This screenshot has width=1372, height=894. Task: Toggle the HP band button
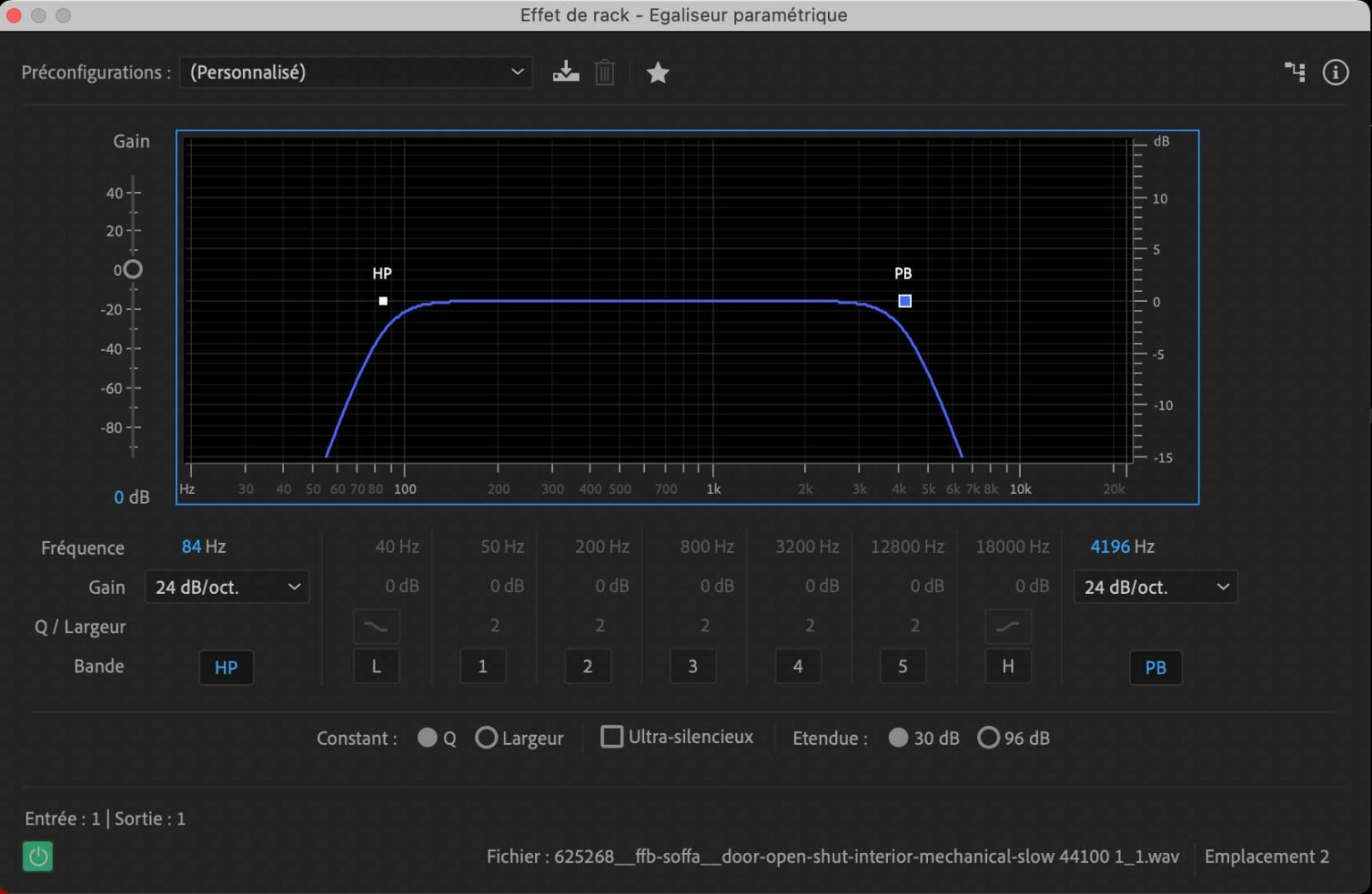click(226, 667)
